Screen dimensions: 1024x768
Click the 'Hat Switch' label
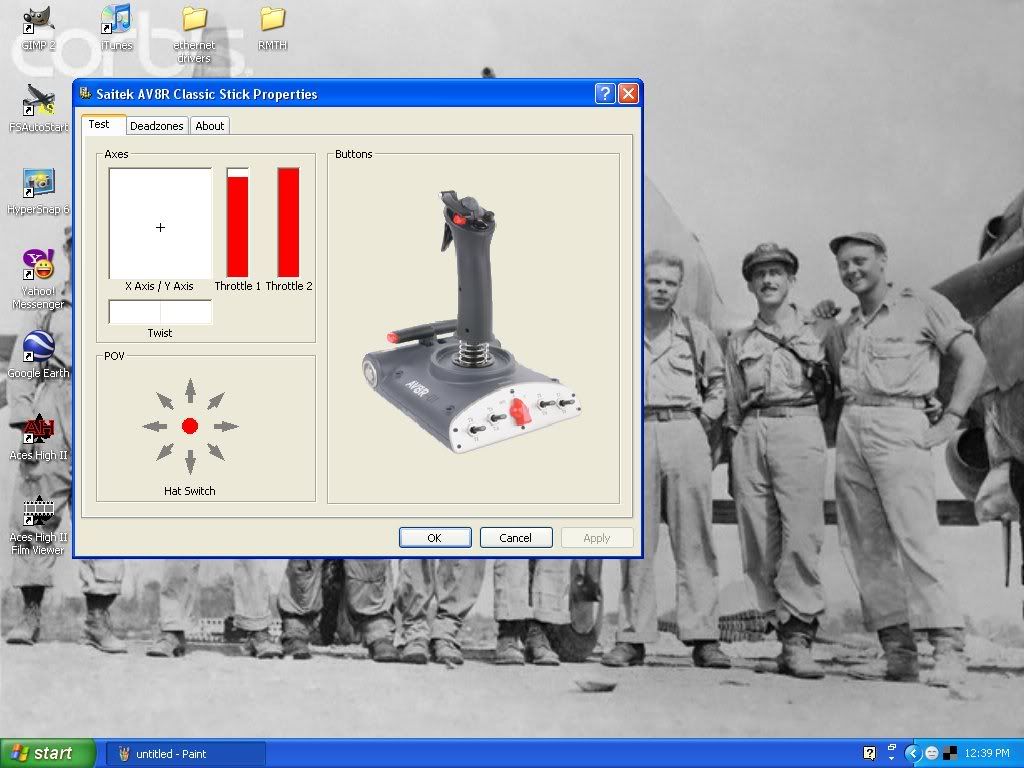pyautogui.click(x=189, y=491)
